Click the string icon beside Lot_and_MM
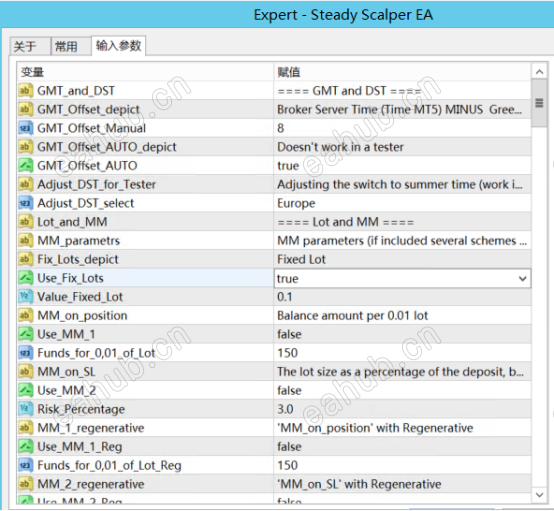This screenshot has width=554, height=511. (25, 222)
